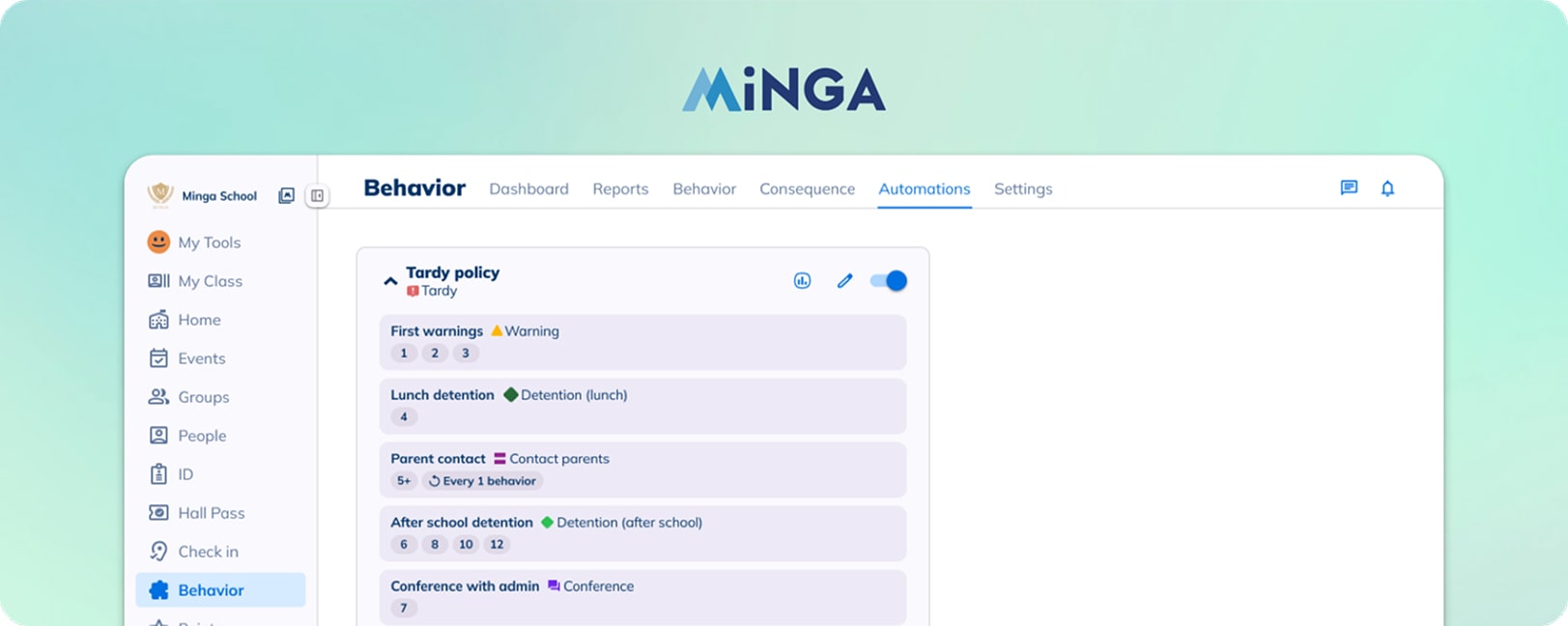Click the Lunch detention step row
This screenshot has width=1568, height=626.
642,406
